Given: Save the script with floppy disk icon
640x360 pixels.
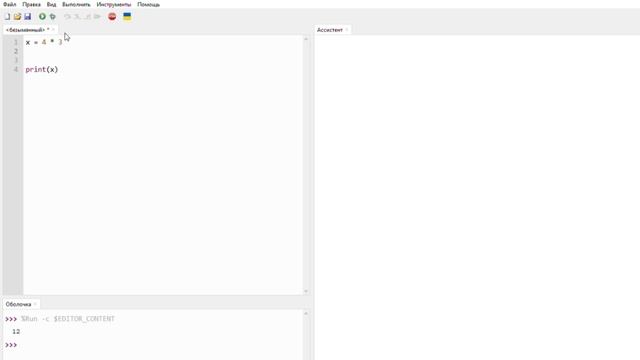Looking at the screenshot, I should [x=27, y=17].
